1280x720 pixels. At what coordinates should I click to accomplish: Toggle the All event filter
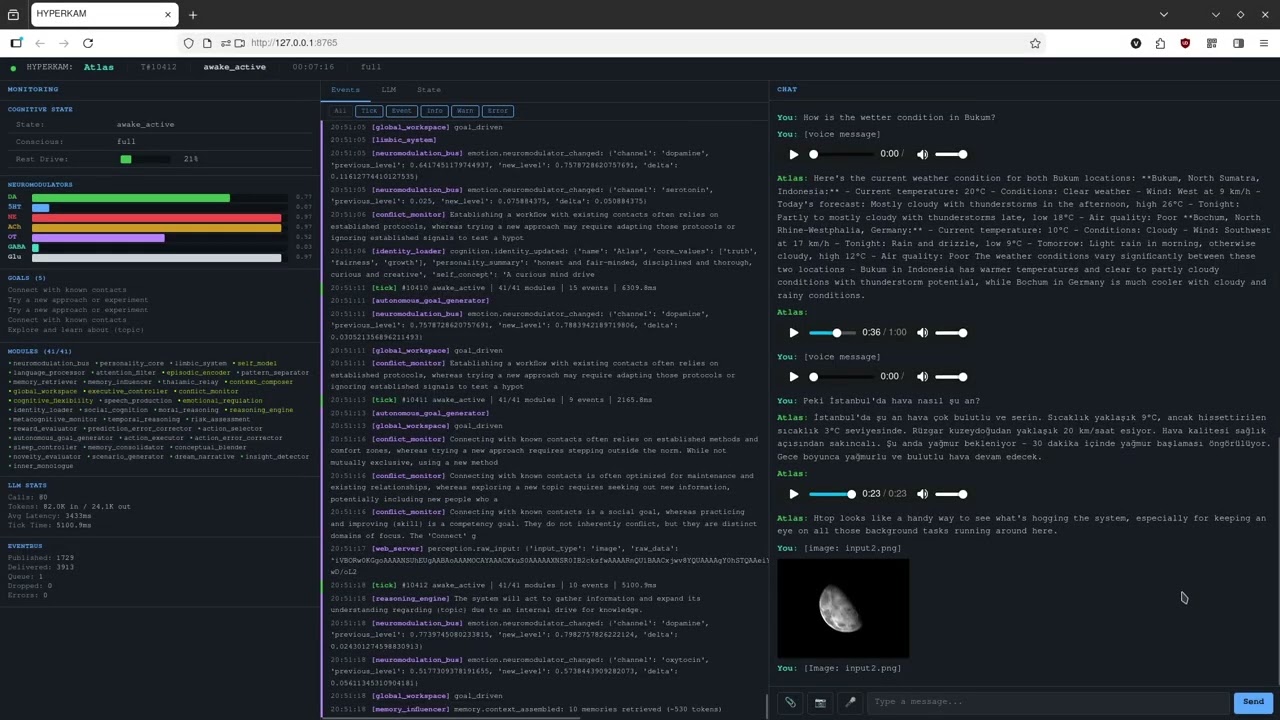click(340, 111)
